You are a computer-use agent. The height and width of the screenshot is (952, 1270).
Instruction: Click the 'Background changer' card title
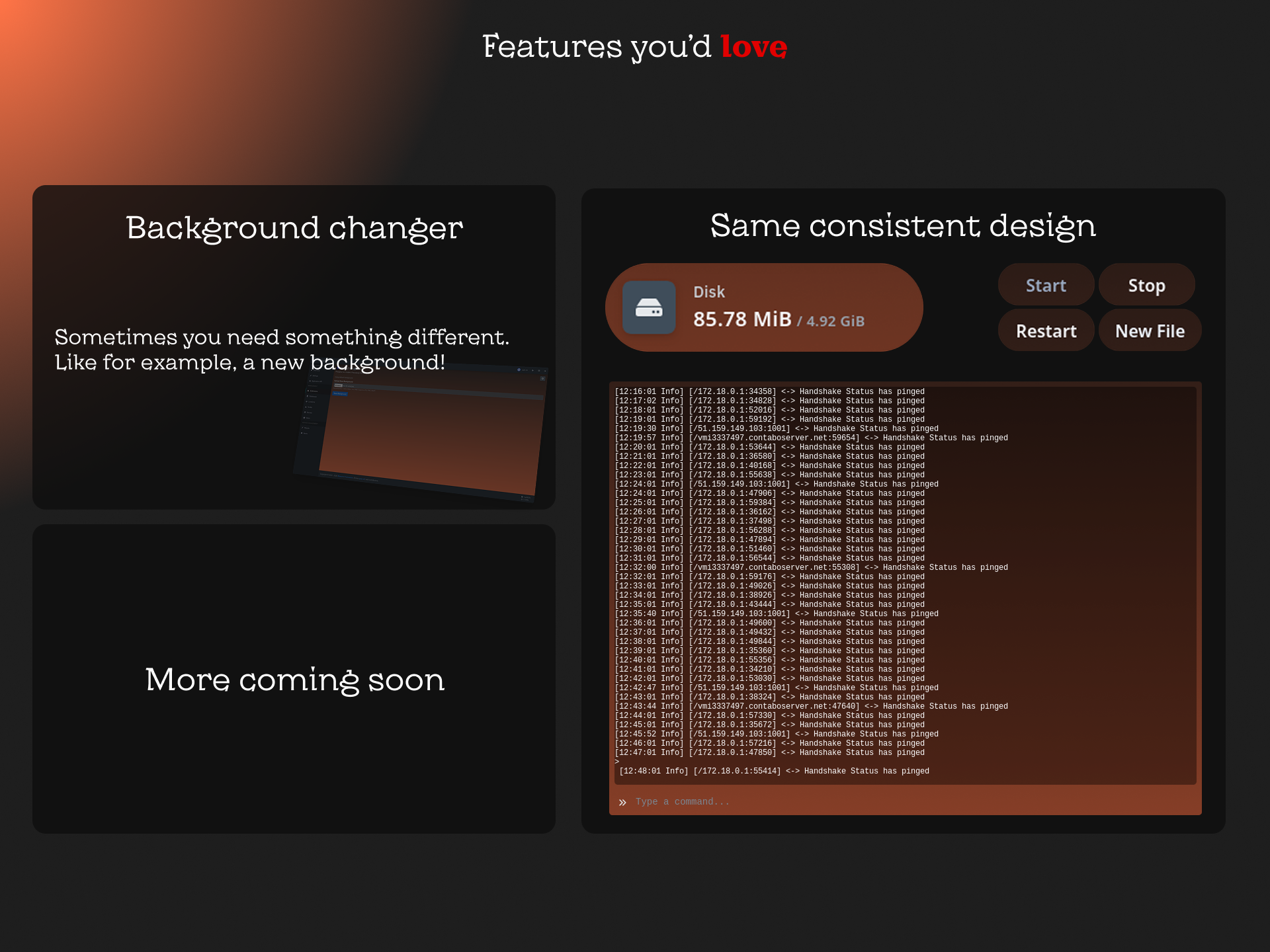294,228
